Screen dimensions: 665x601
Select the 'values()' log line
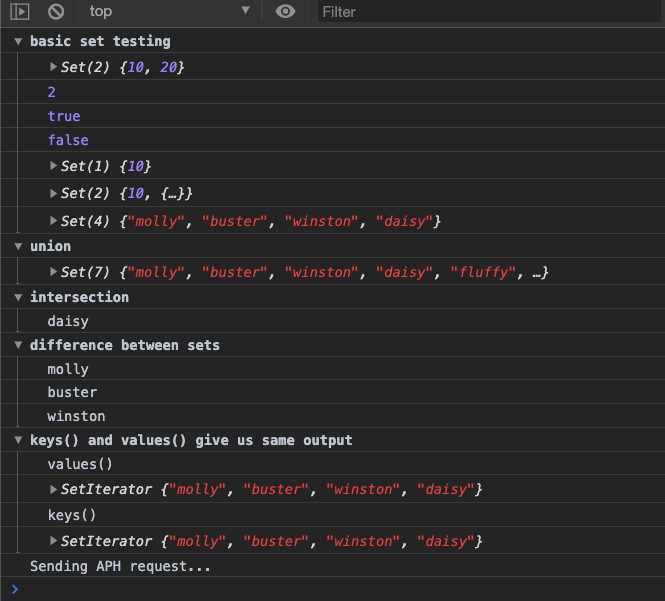tap(80, 464)
